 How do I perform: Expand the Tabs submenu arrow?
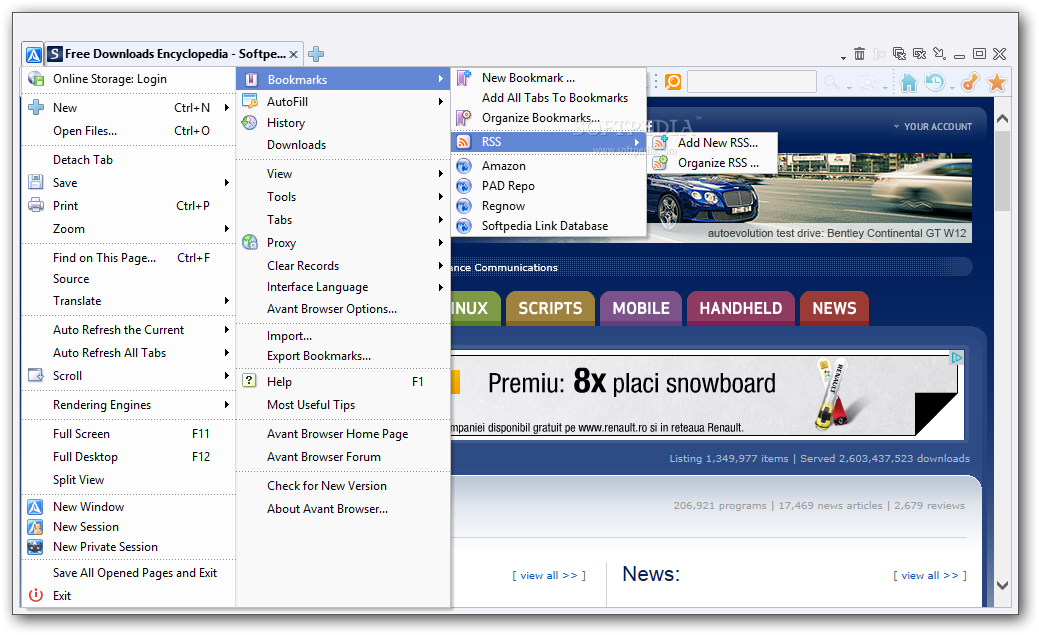[x=441, y=220]
